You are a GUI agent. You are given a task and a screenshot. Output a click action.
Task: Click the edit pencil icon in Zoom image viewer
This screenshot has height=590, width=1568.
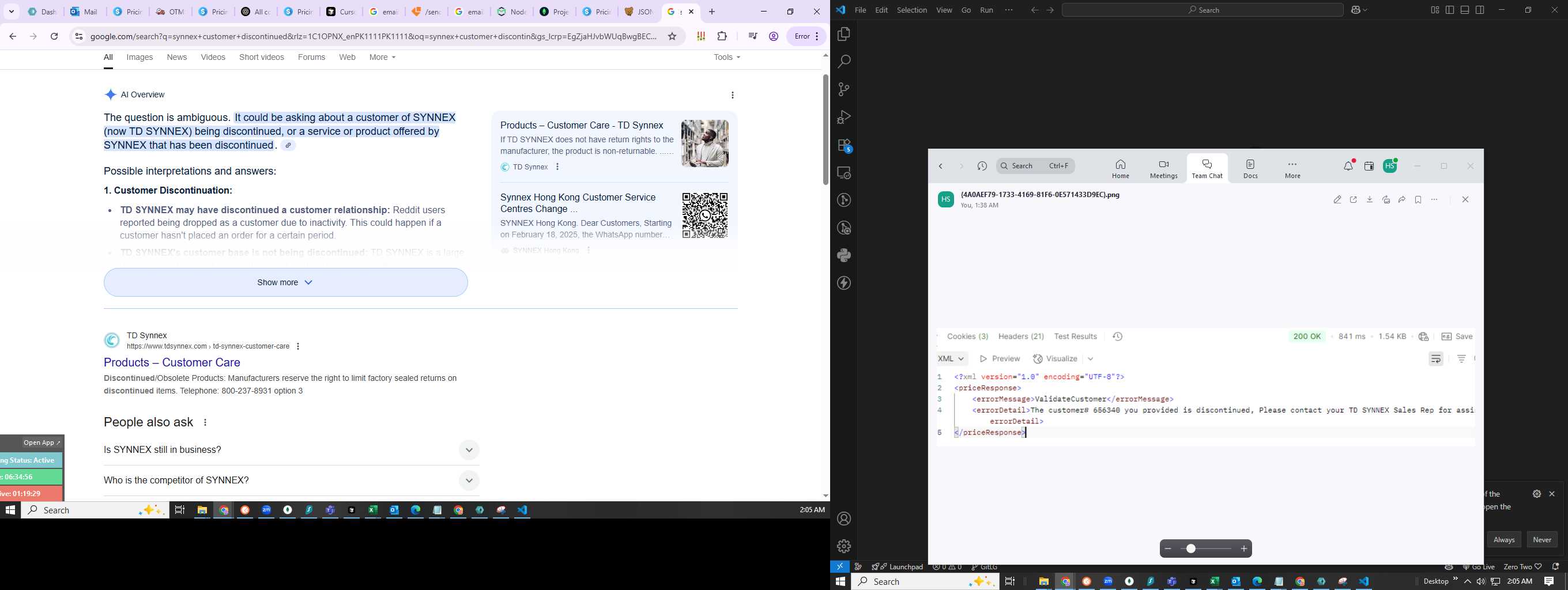pyautogui.click(x=1337, y=199)
